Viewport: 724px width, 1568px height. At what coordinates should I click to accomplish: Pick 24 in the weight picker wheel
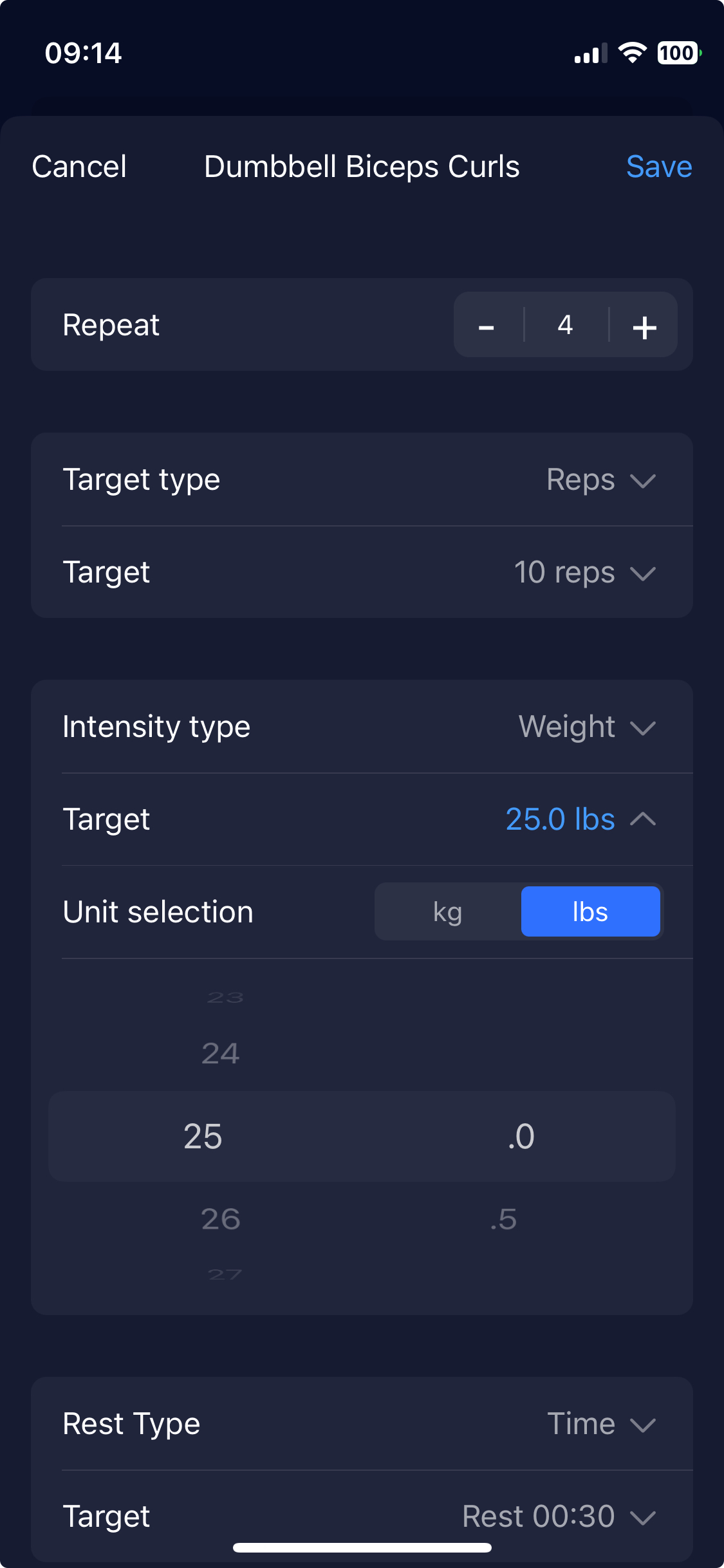[x=221, y=1054]
